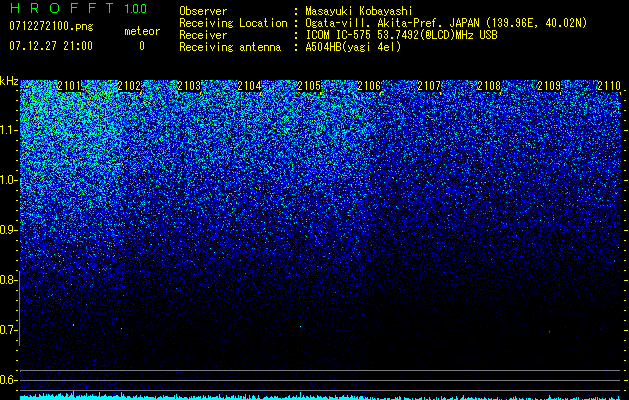629x400 pixels.
Task: Select antenna value A504HB(yagi 4el)
Action: 353,47
